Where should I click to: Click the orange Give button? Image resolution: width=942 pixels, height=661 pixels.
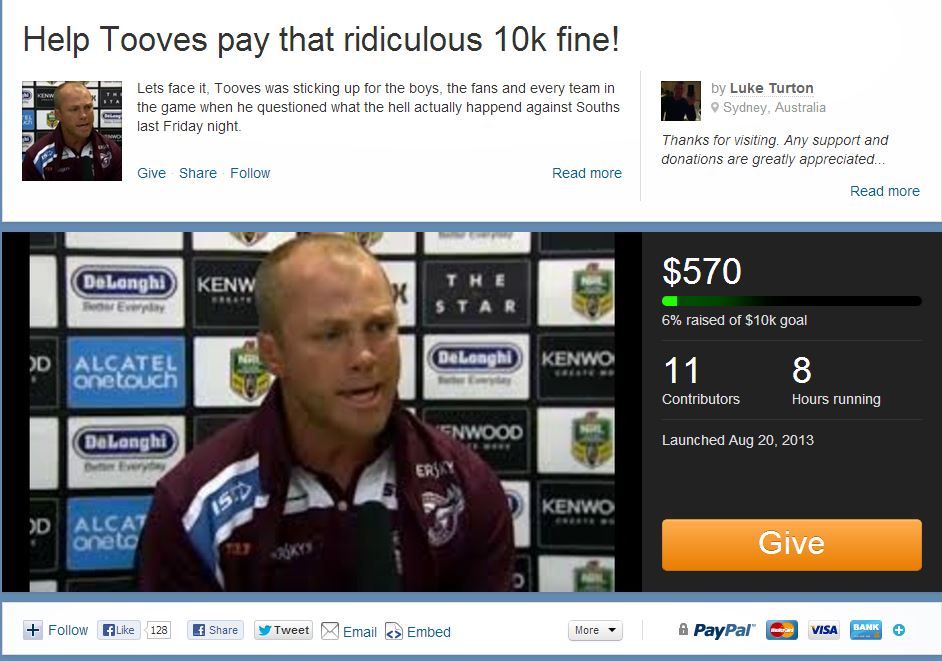click(791, 544)
